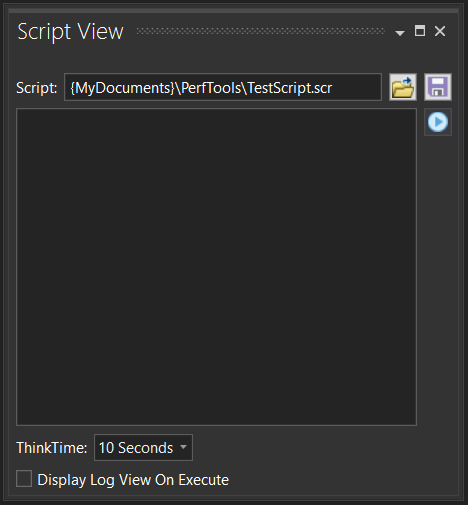Click the Script: label

pos(37,88)
